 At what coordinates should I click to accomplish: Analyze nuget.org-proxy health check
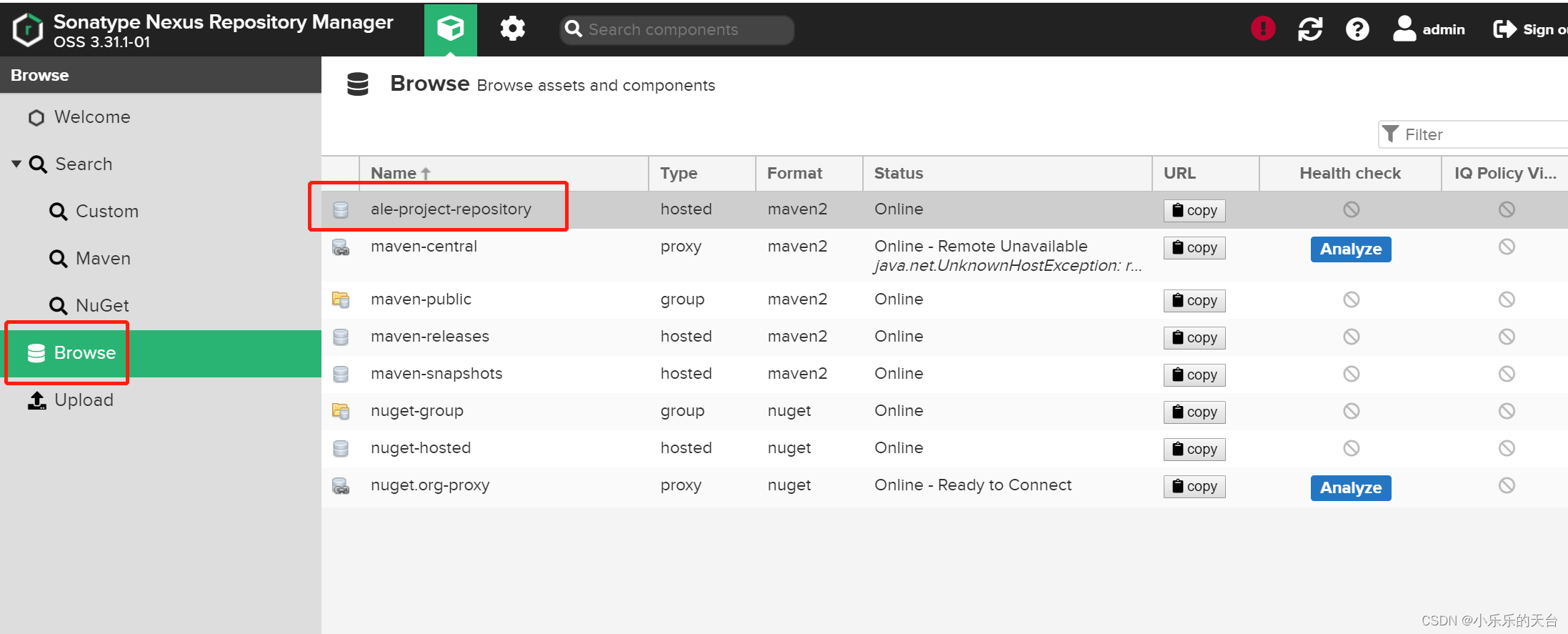tap(1351, 487)
